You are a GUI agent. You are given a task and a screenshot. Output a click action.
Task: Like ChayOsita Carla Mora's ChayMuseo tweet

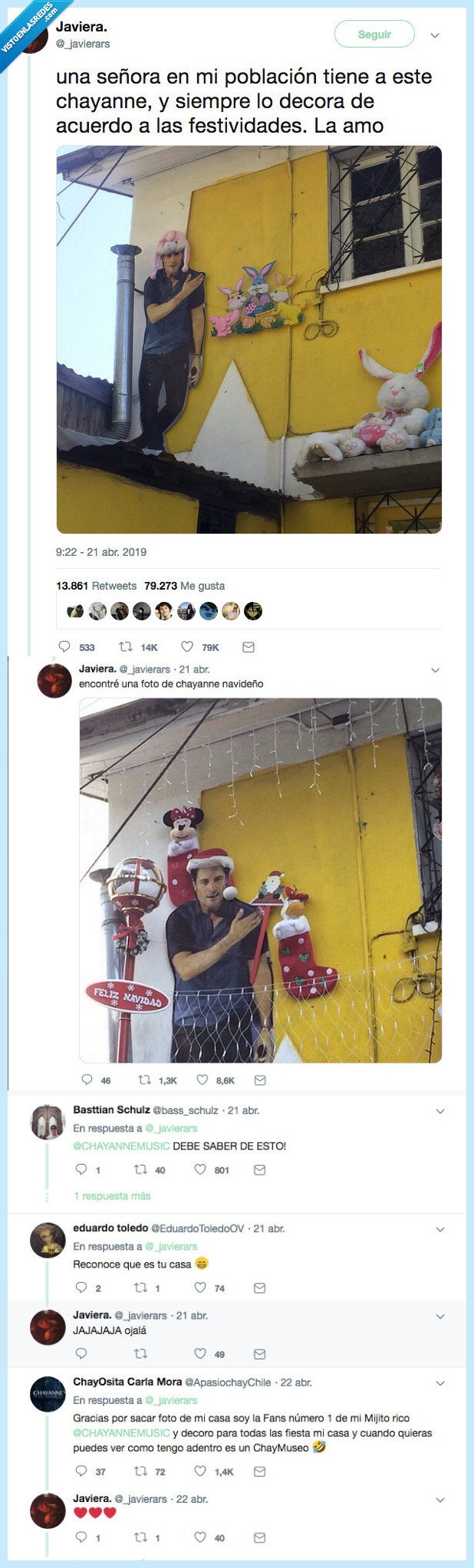click(200, 1471)
